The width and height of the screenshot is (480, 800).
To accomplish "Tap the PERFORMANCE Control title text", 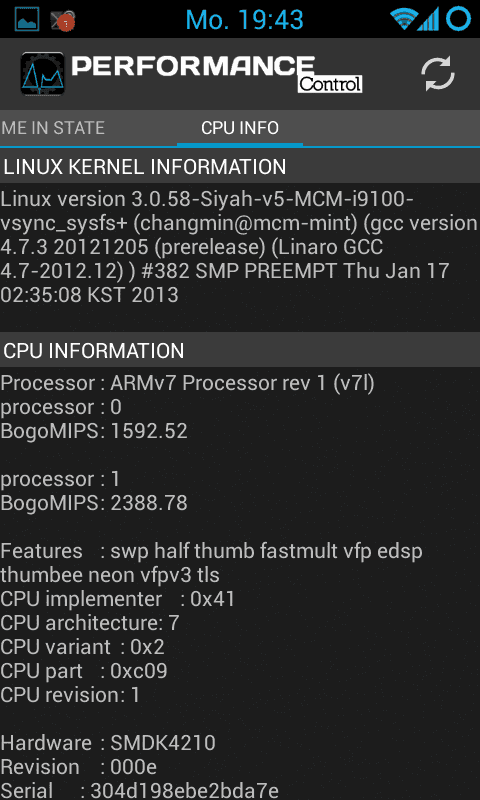I will [217, 73].
